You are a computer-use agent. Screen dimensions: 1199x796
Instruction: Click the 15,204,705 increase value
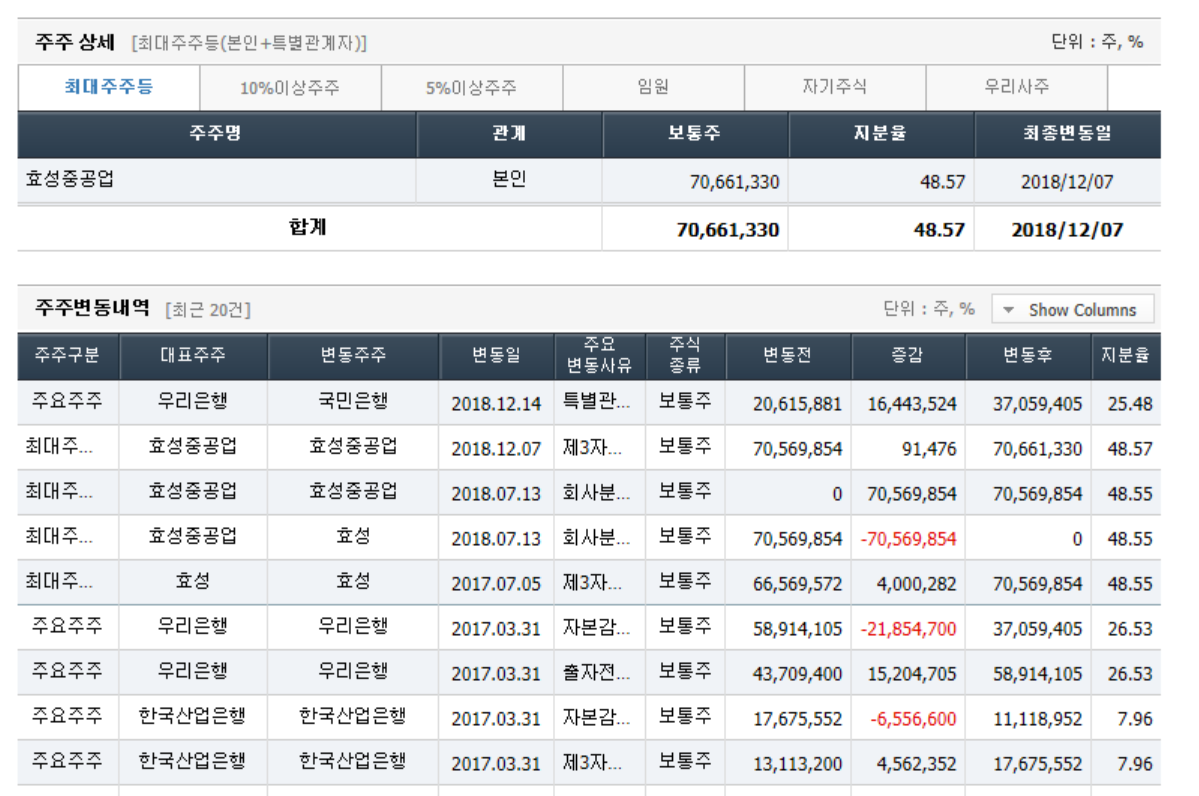(911, 674)
